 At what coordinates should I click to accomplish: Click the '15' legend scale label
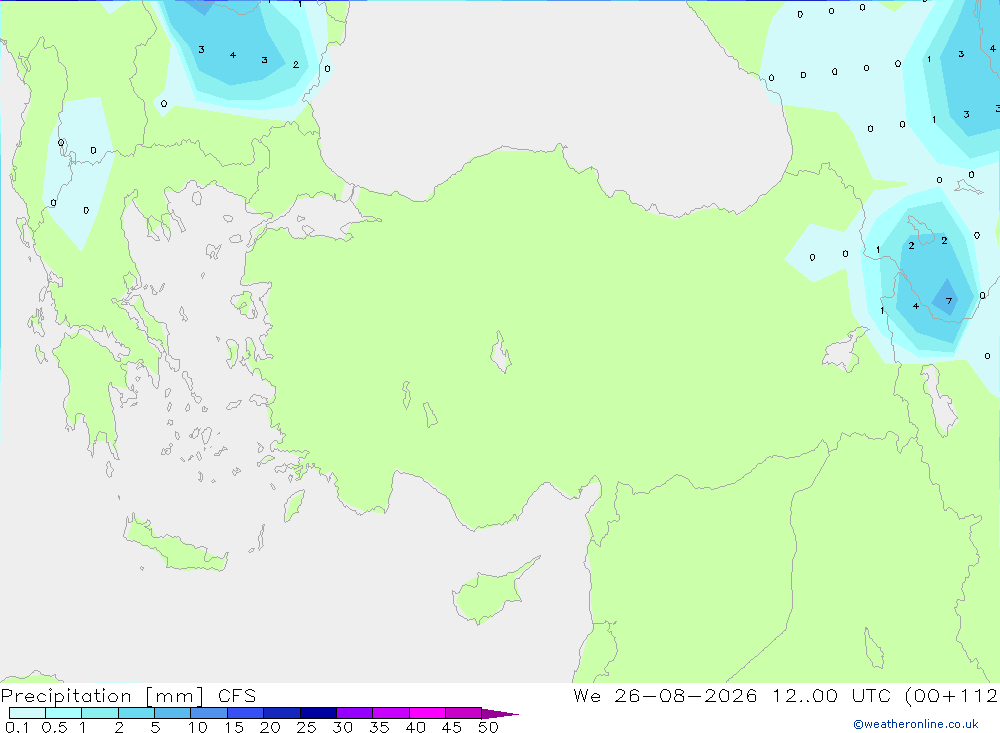234,727
